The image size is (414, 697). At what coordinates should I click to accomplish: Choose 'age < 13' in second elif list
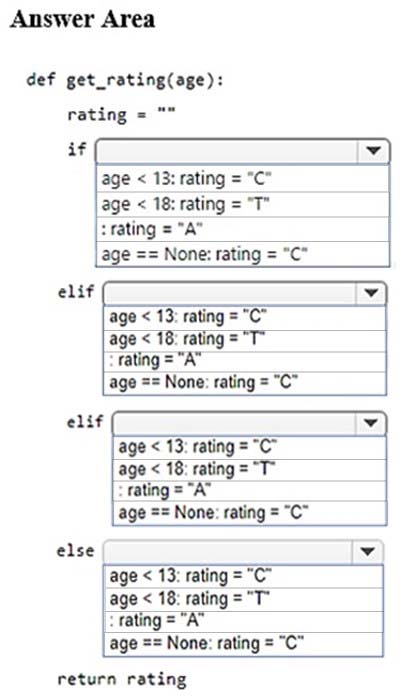[x=249, y=447]
